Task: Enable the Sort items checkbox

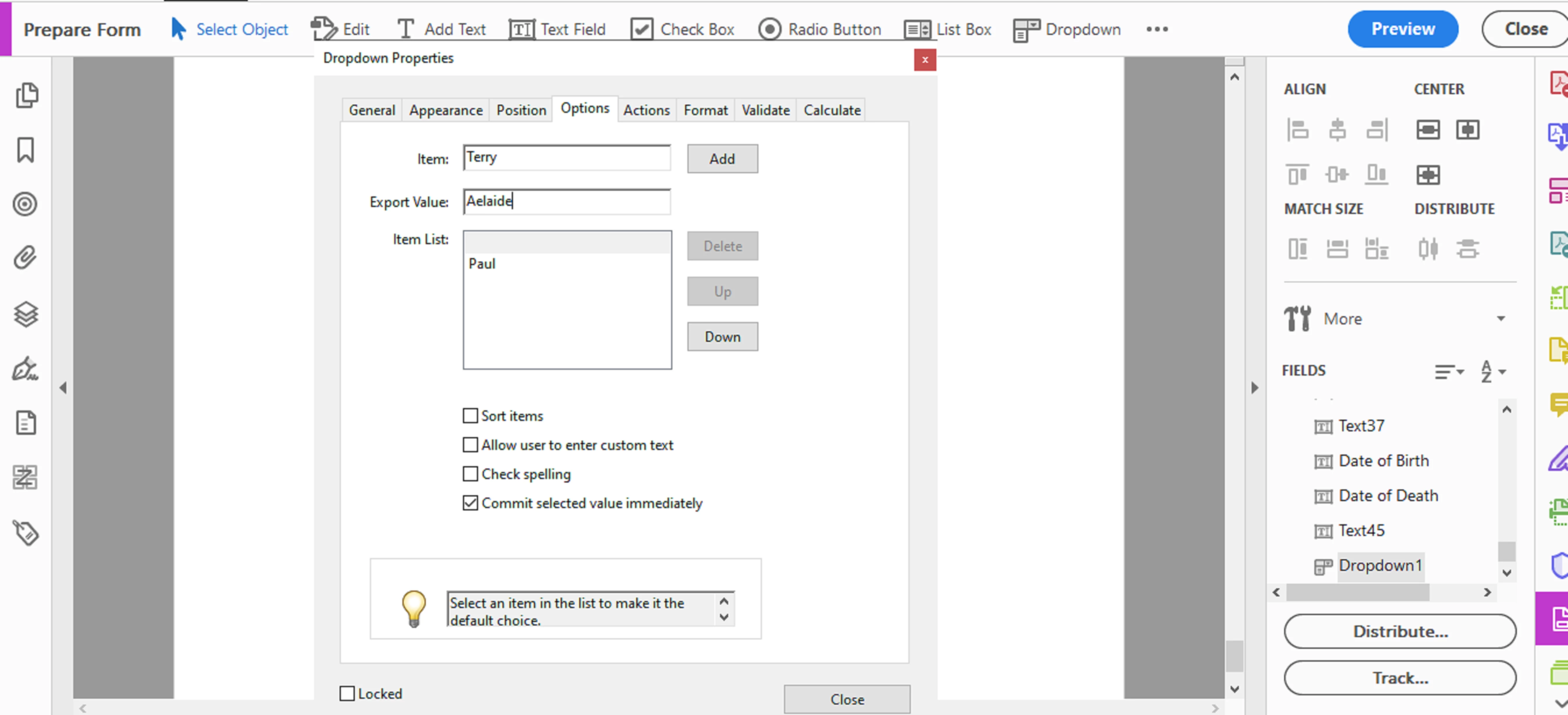Action: coord(470,416)
